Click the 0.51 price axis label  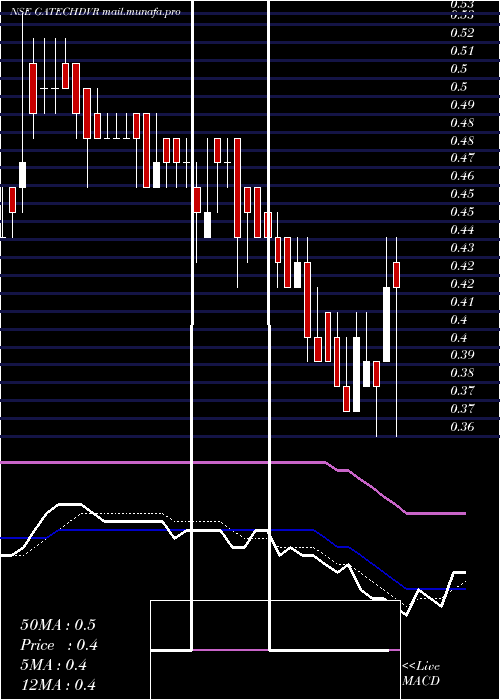click(x=462, y=50)
